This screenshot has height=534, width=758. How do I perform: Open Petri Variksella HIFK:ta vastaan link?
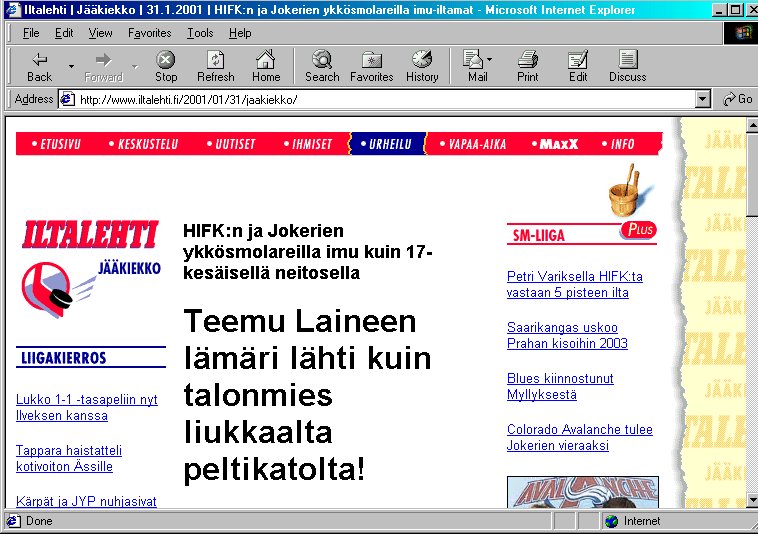pyautogui.click(x=575, y=284)
